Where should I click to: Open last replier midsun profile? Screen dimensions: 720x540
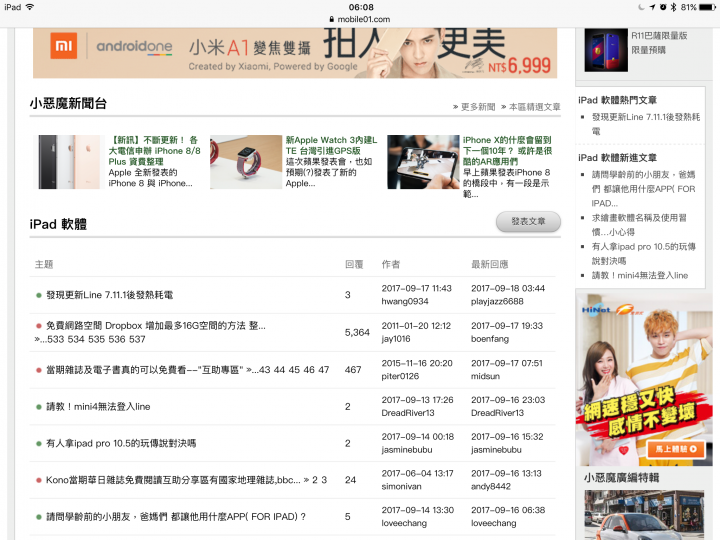point(485,376)
